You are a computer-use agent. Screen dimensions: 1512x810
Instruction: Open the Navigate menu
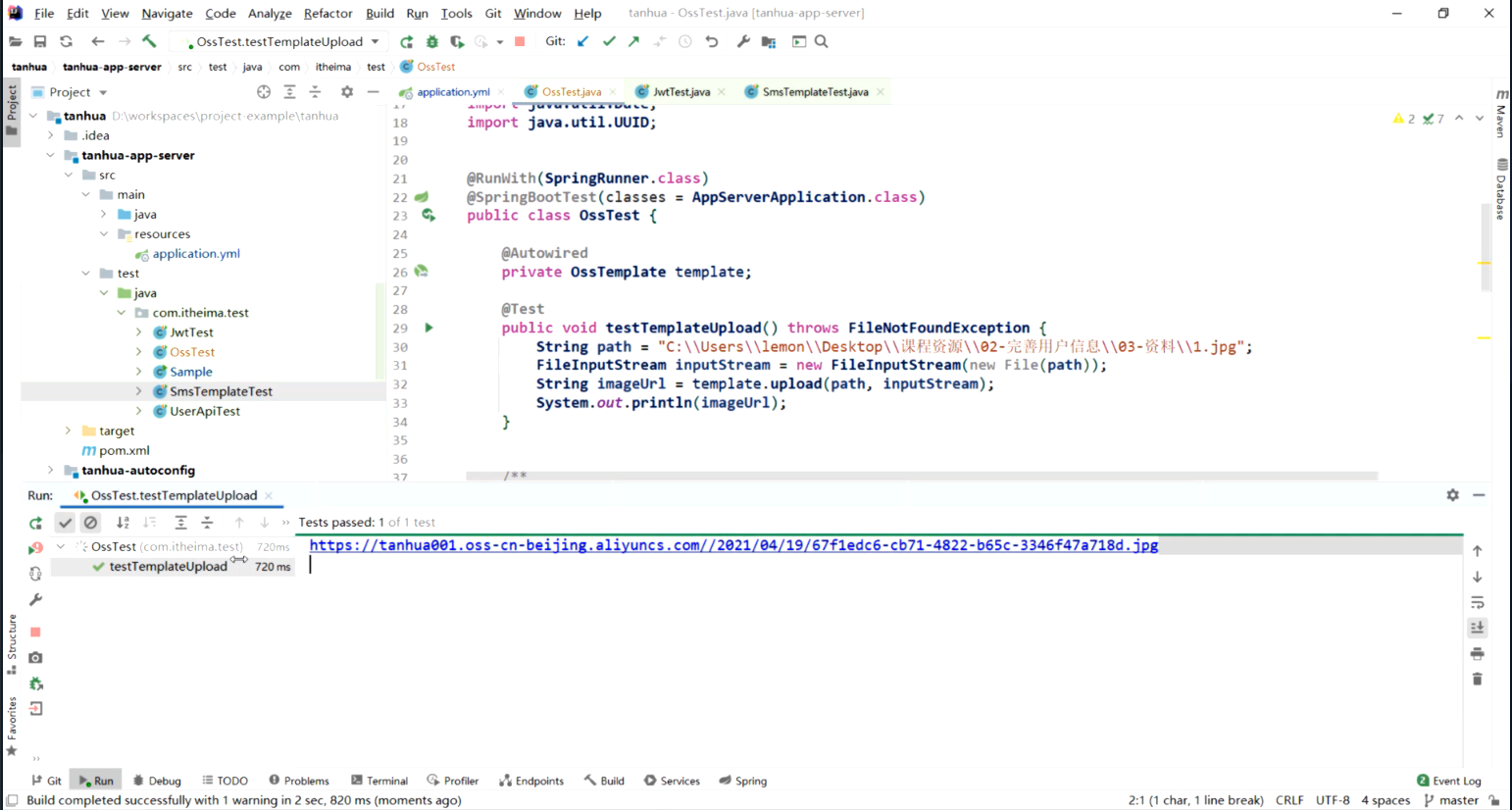[167, 13]
